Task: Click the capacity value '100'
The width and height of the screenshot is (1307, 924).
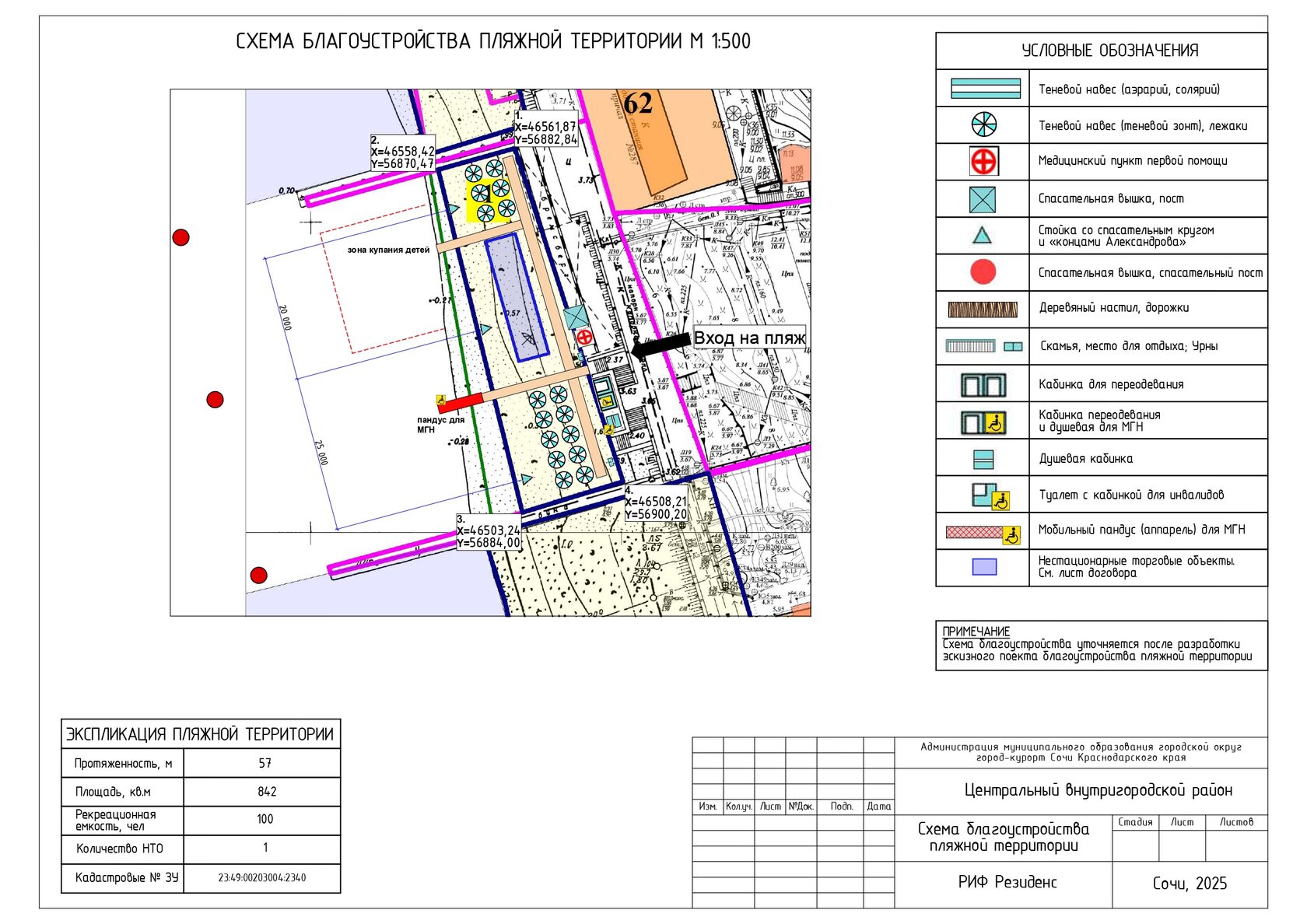Action: (265, 819)
